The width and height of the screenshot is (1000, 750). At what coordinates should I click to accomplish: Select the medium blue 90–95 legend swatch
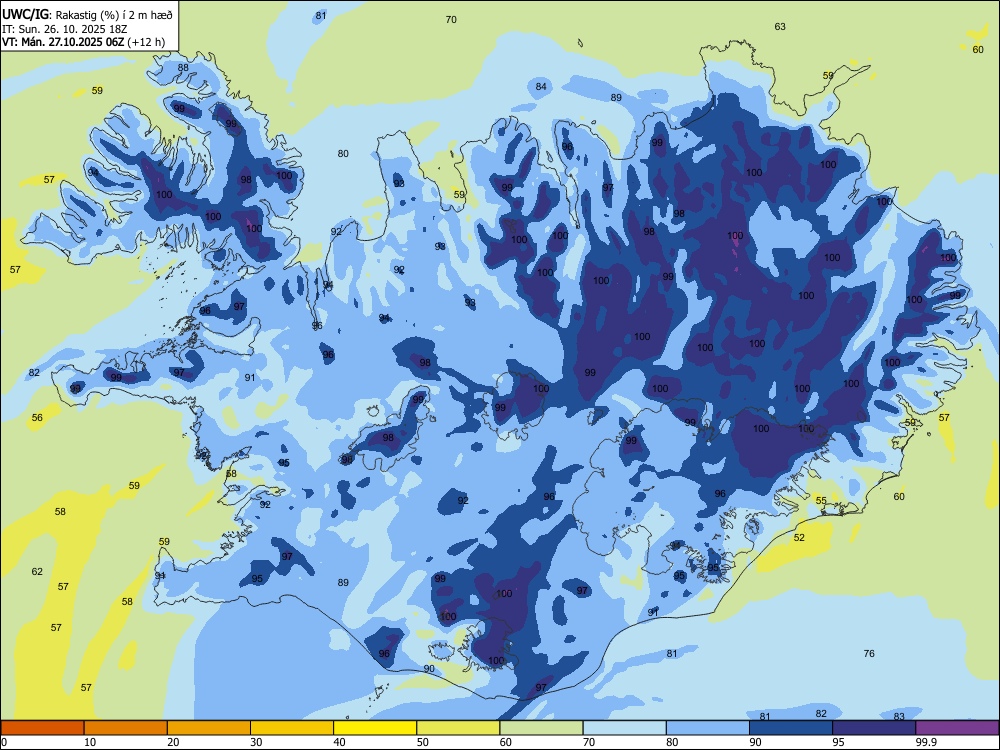pos(791,728)
